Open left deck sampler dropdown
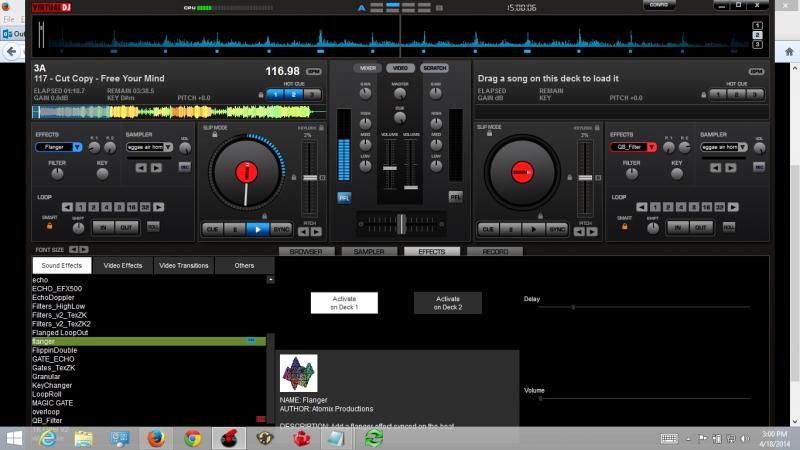The image size is (800, 450). (168, 147)
